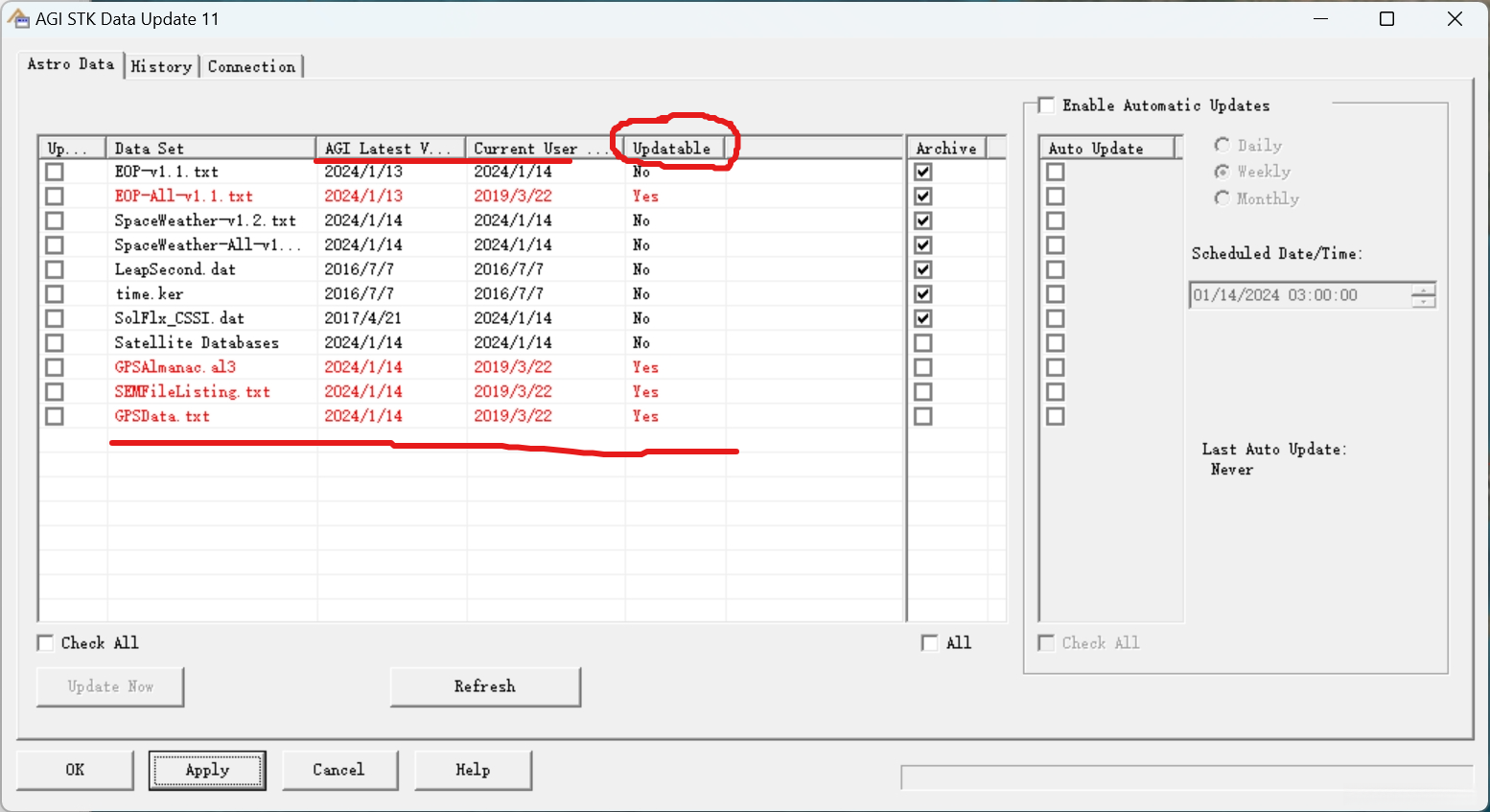Tick update checkbox for EOP-All-v1.1.txt
Image resolution: width=1490 pixels, height=812 pixels.
55,196
